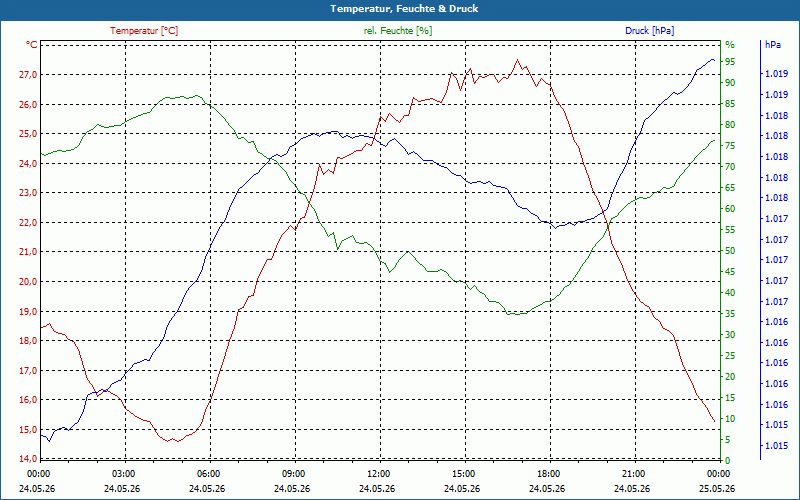
Task: Click the '16,0' temperature axis value
Action: point(29,400)
